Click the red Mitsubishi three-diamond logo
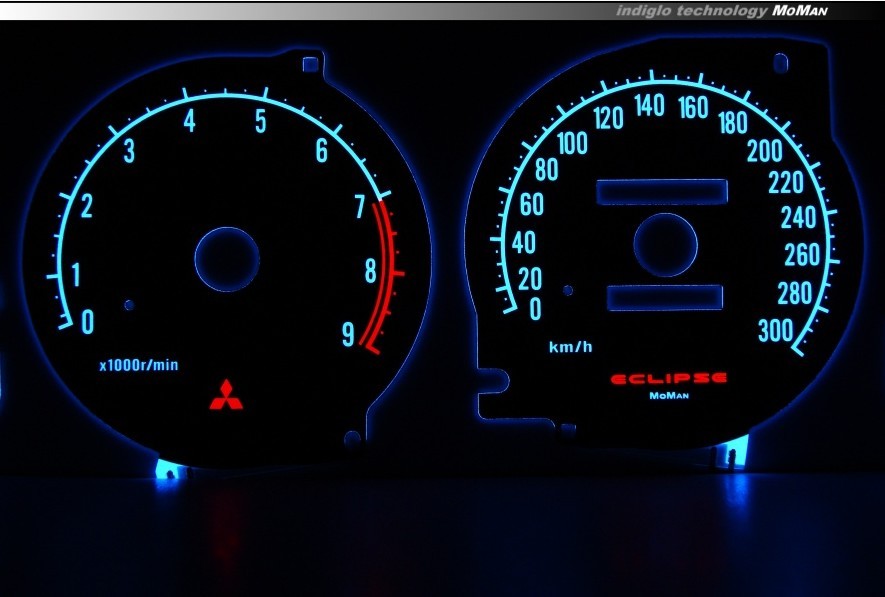The height and width of the screenshot is (597, 885). 226,394
